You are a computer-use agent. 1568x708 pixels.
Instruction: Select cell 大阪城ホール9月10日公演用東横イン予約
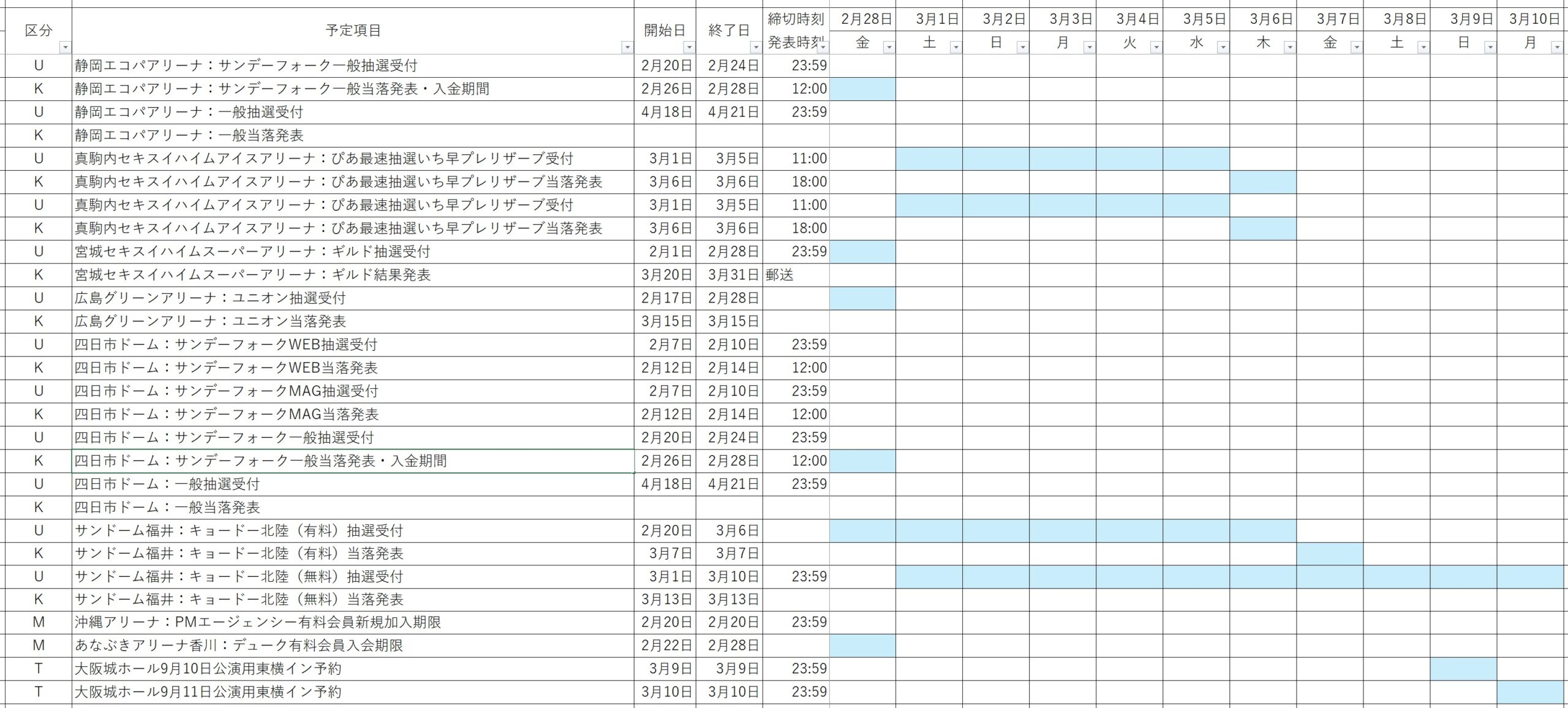353,669
